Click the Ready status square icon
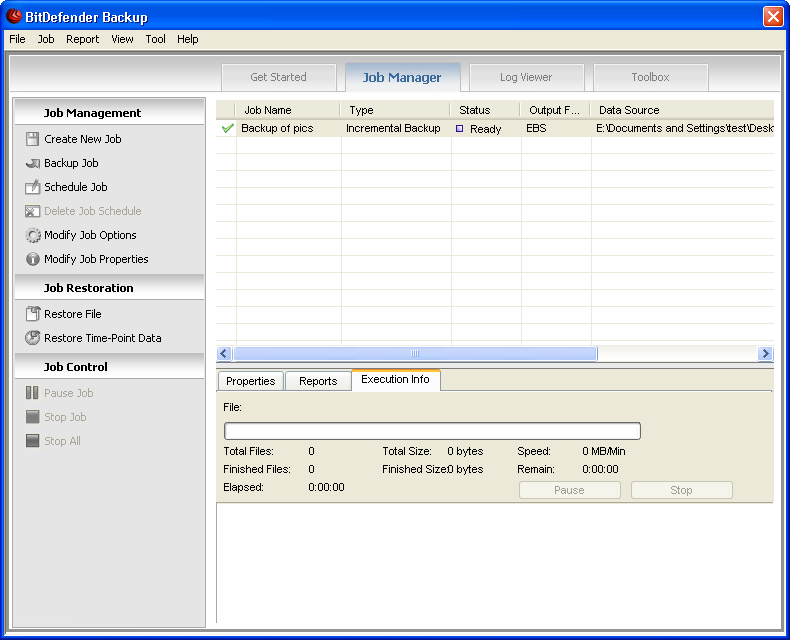Viewport: 790px width, 640px height. tap(459, 129)
